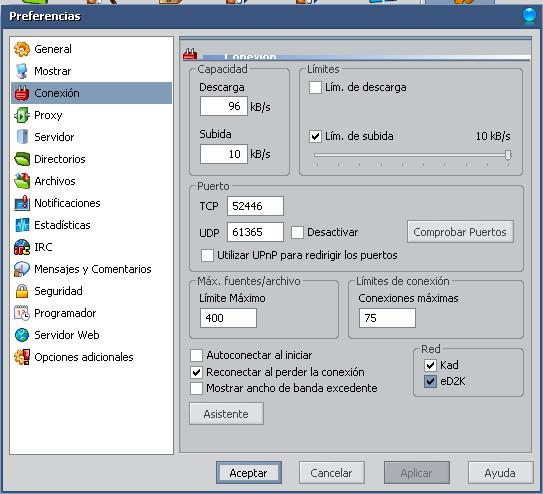Open the IRC icon entry
Viewport: 543px width, 494px height.
(x=22, y=247)
